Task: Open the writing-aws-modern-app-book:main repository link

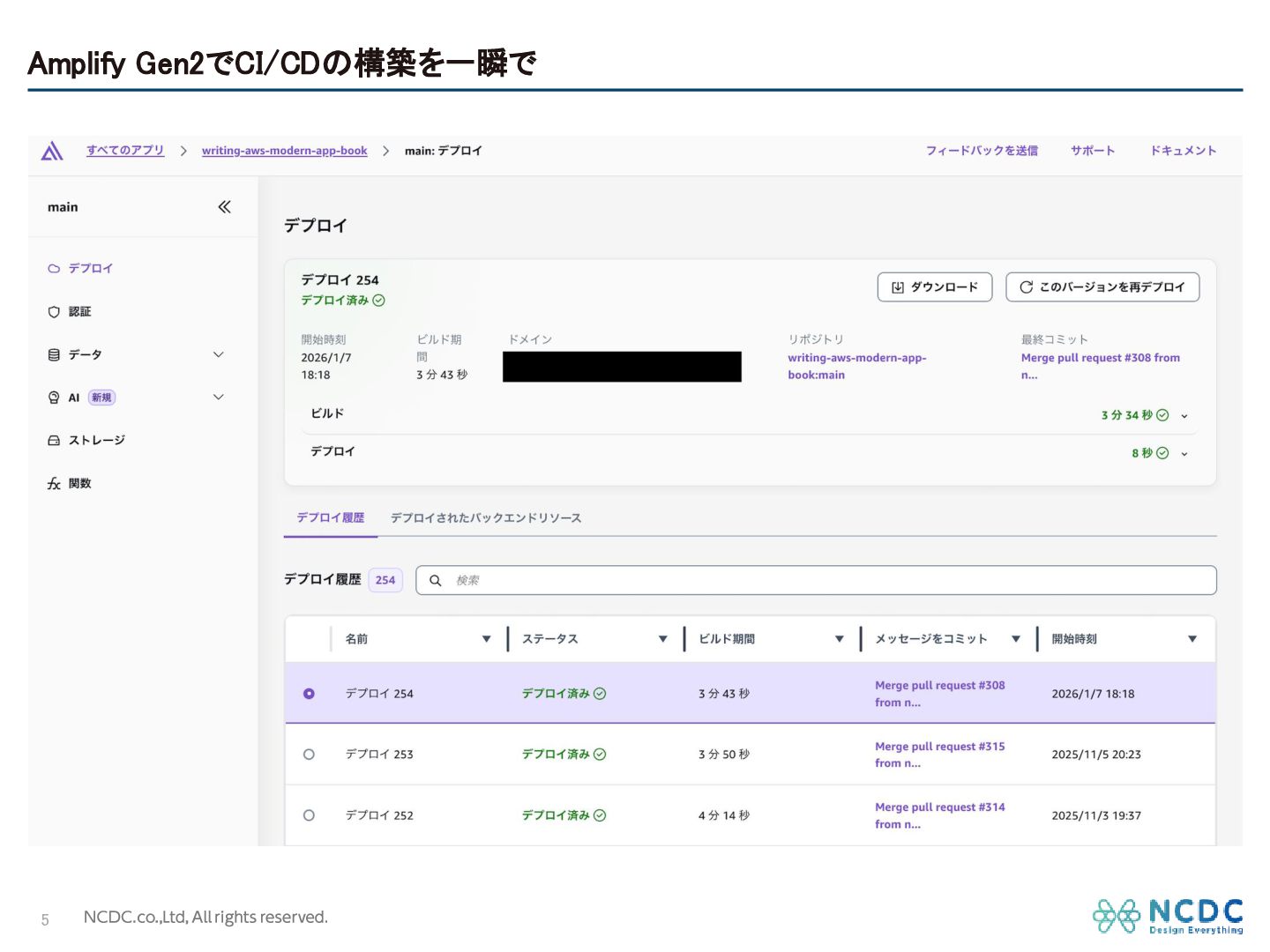Action: (857, 367)
